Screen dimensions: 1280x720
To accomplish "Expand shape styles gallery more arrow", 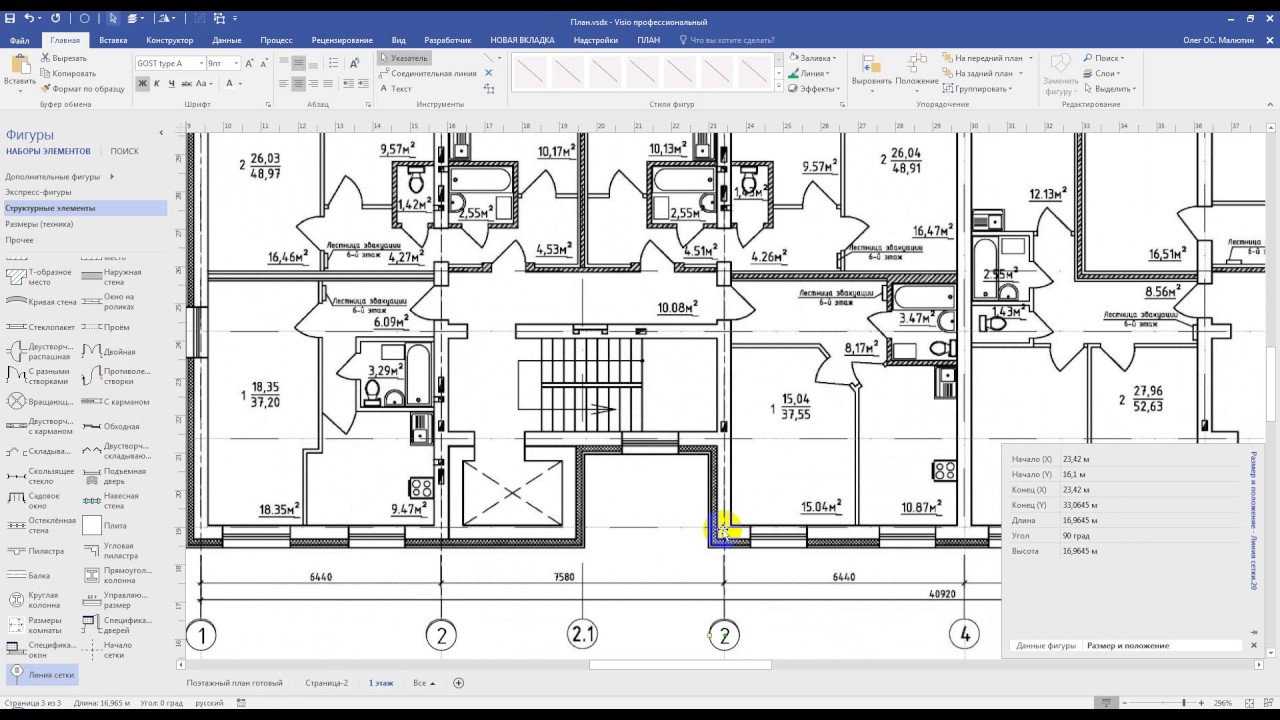I will (778, 88).
